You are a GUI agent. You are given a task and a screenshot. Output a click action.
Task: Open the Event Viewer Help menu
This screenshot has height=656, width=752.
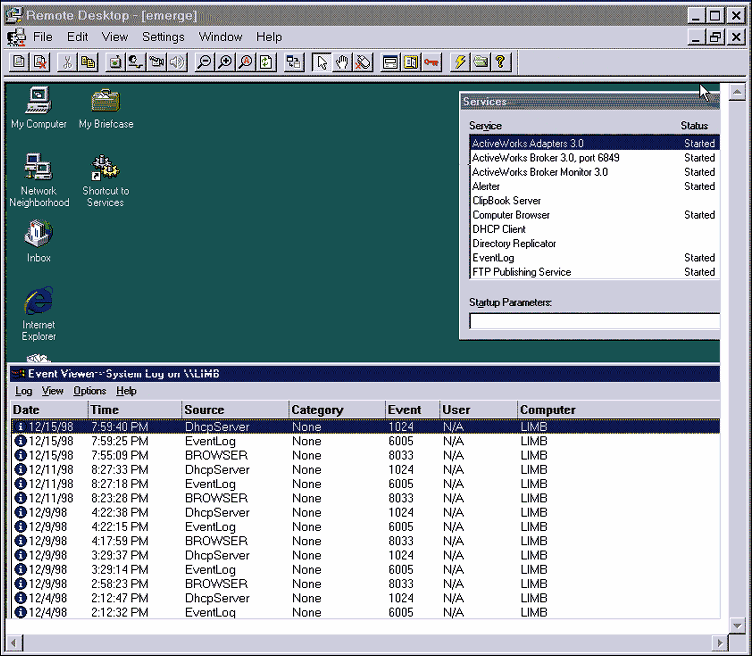coord(126,391)
